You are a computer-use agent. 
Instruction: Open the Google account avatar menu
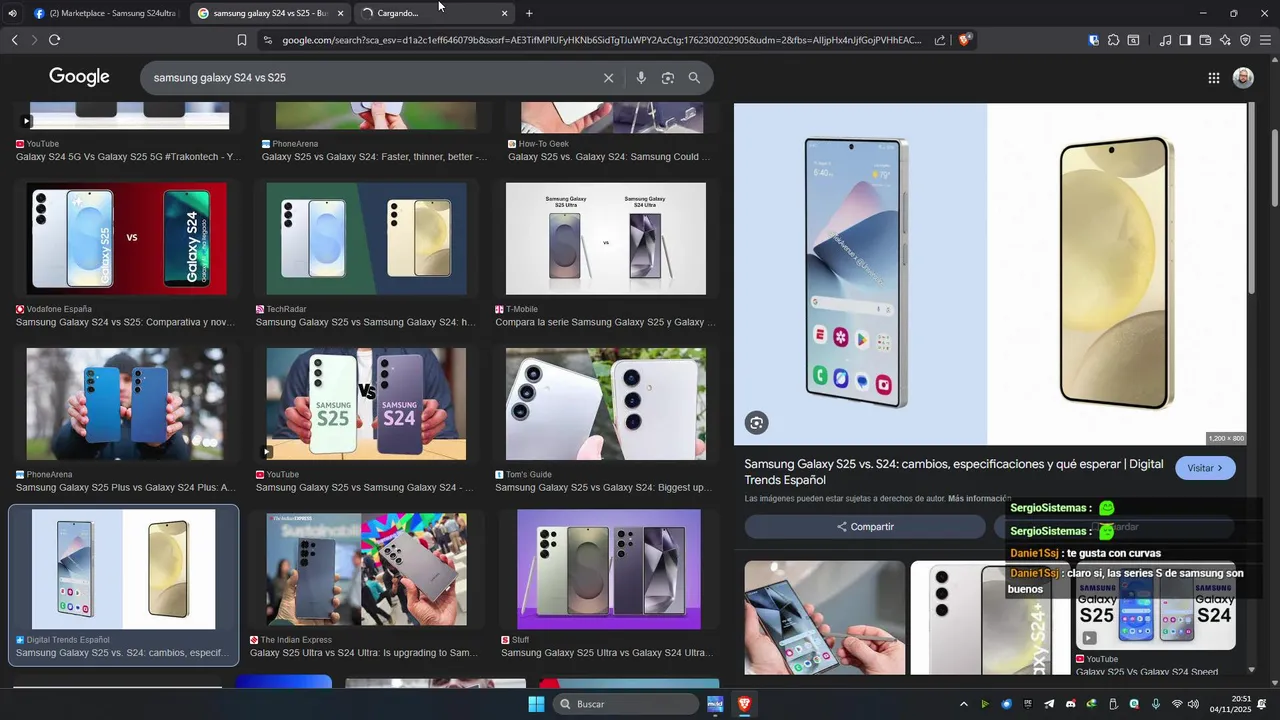pos(1243,78)
